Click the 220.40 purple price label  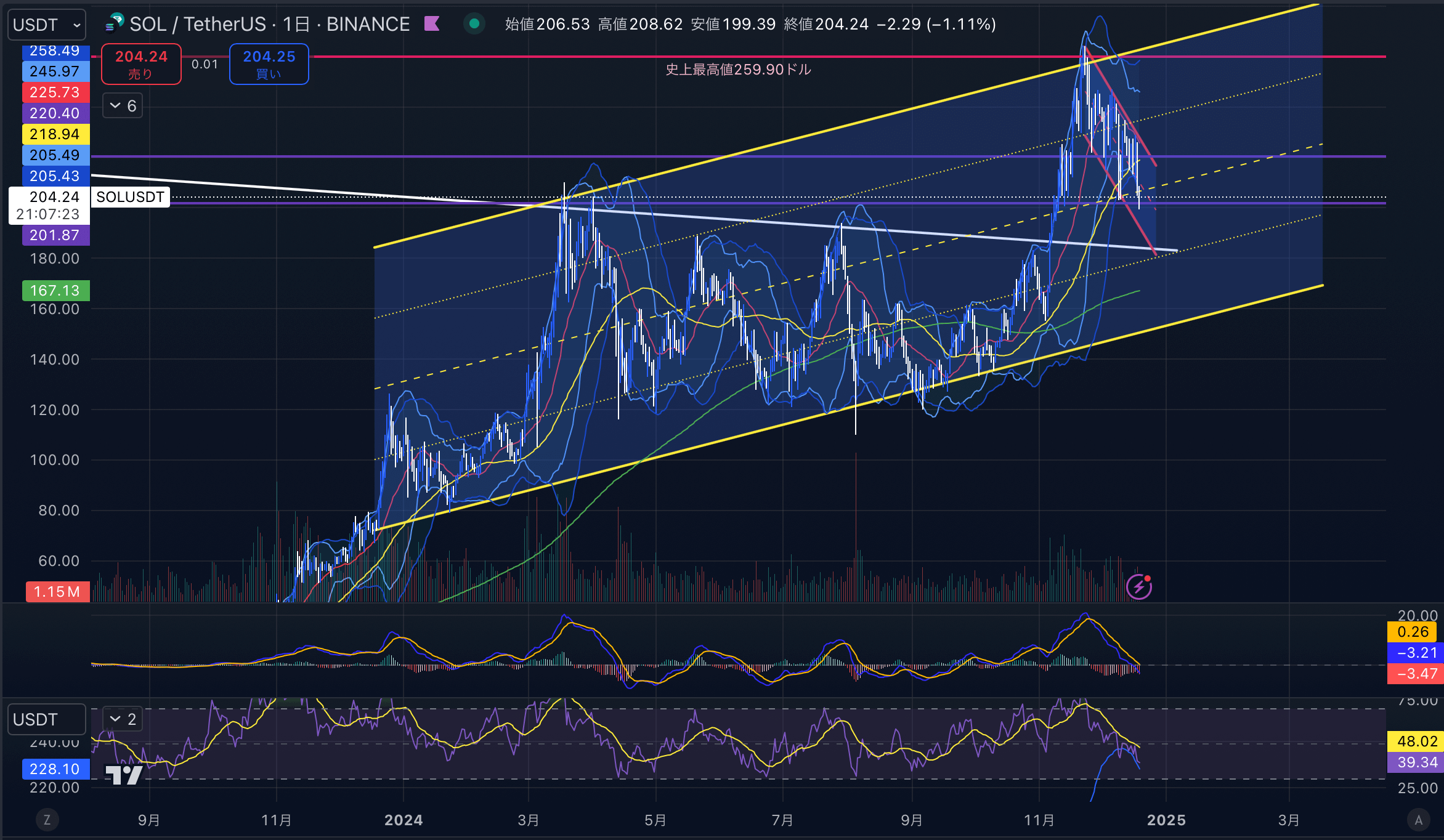[x=55, y=113]
